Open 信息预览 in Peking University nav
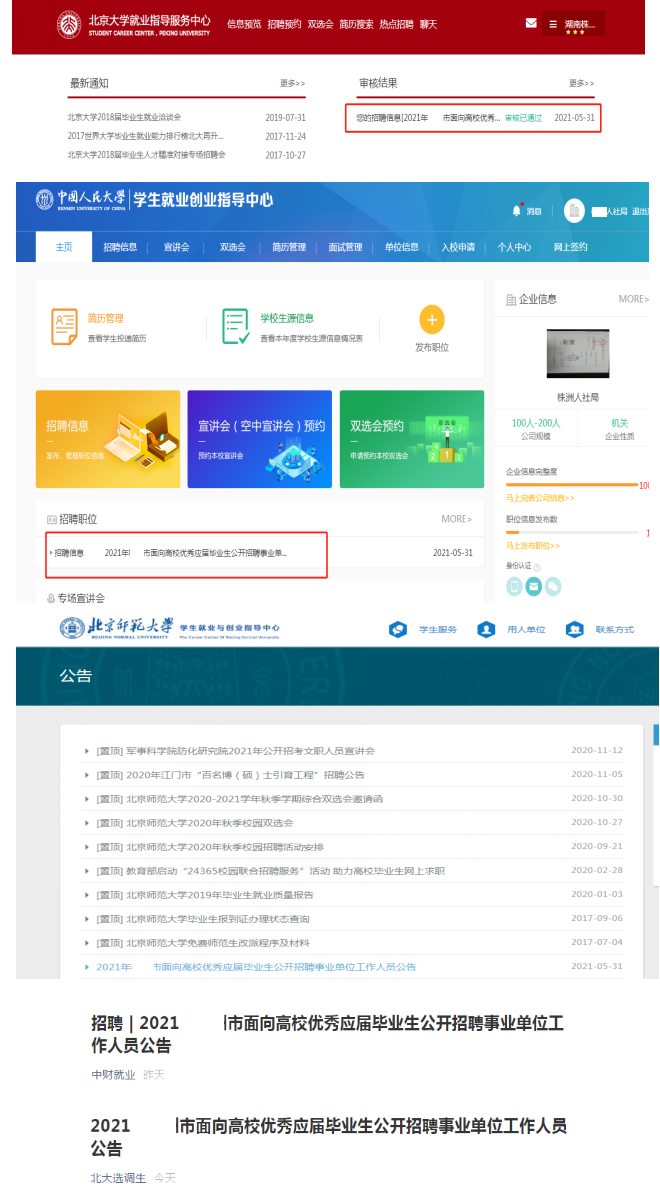Image resolution: width=660 pixels, height=1201 pixels. tap(244, 24)
